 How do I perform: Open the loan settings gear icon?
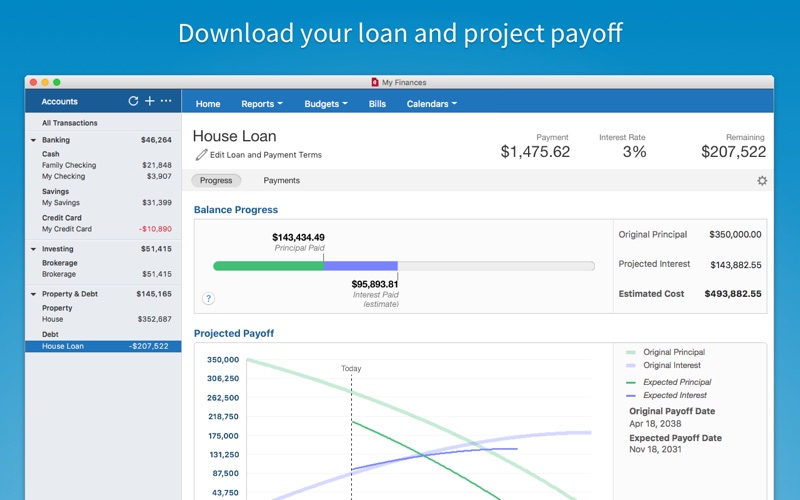pyautogui.click(x=762, y=181)
